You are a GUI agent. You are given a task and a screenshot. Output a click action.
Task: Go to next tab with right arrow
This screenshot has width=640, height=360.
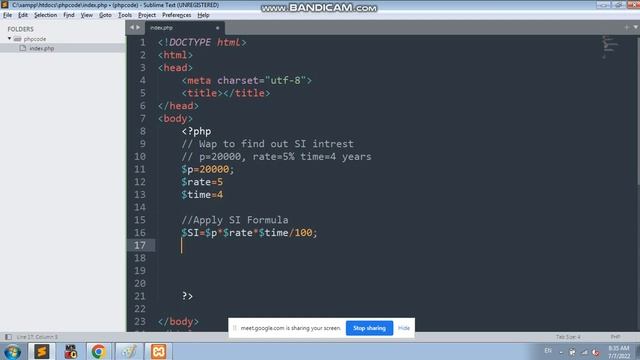point(138,28)
